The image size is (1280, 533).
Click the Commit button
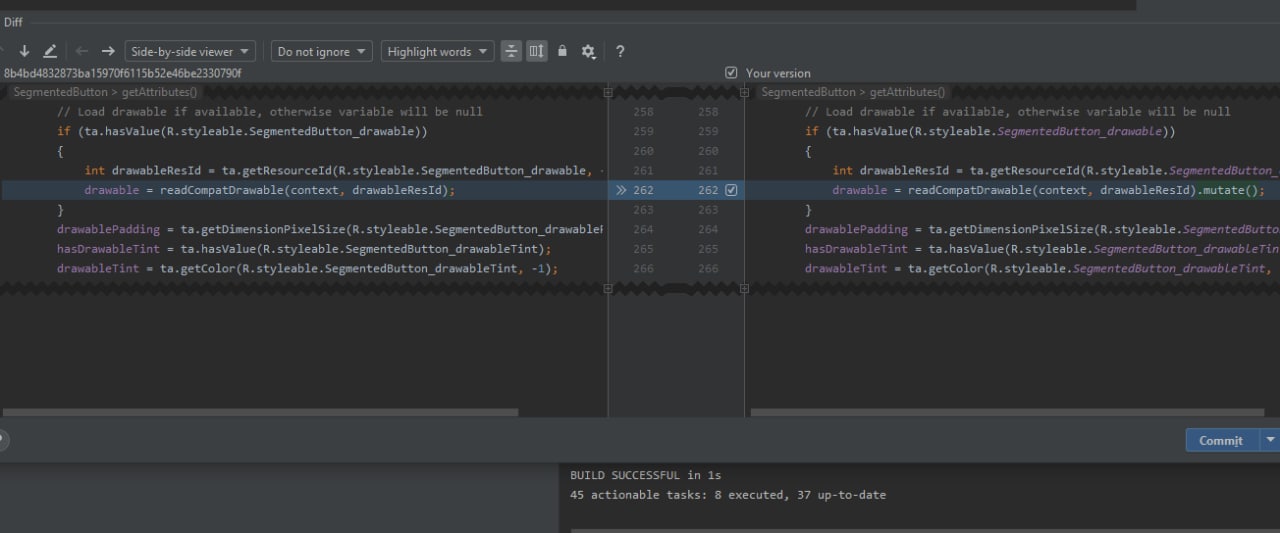pyautogui.click(x=1220, y=440)
